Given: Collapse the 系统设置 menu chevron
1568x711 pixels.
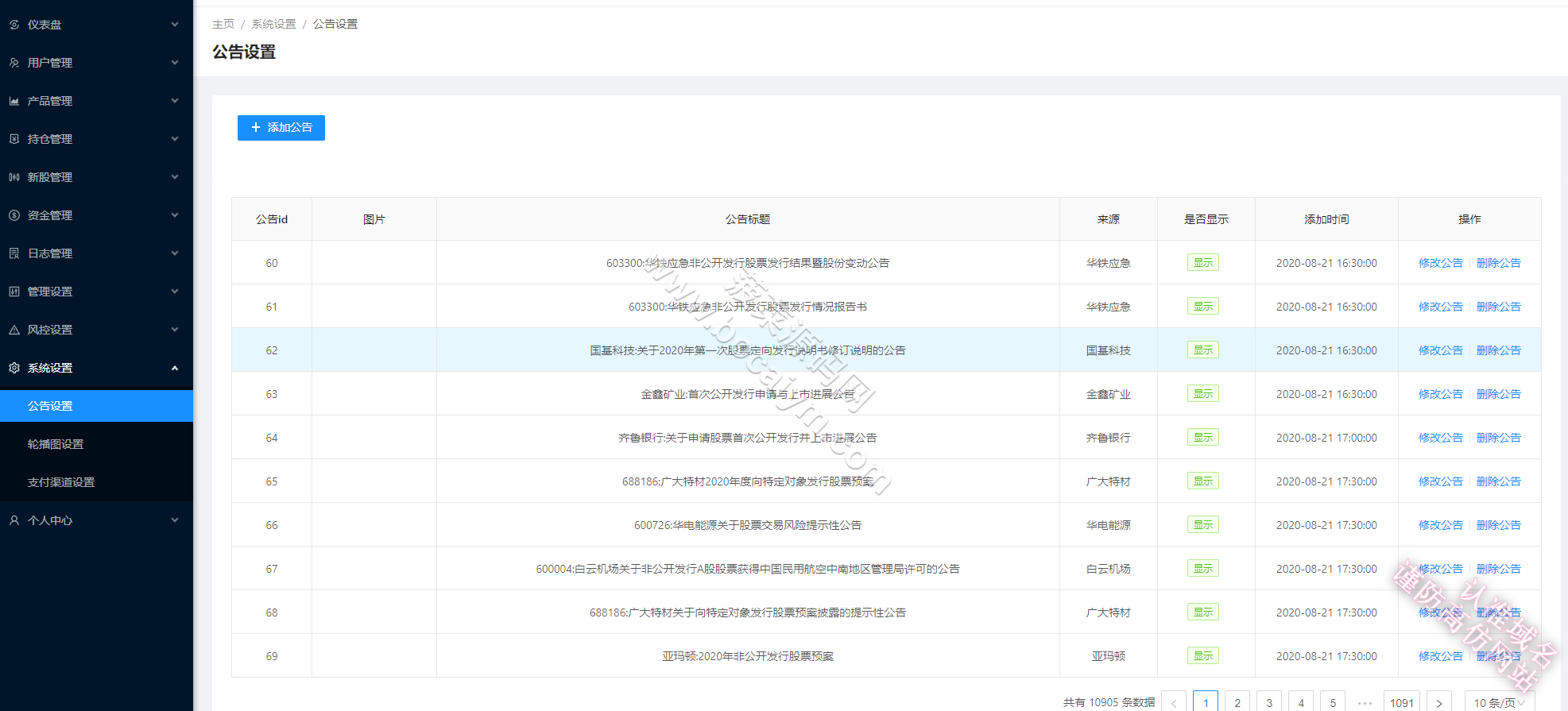Looking at the screenshot, I should (x=175, y=368).
